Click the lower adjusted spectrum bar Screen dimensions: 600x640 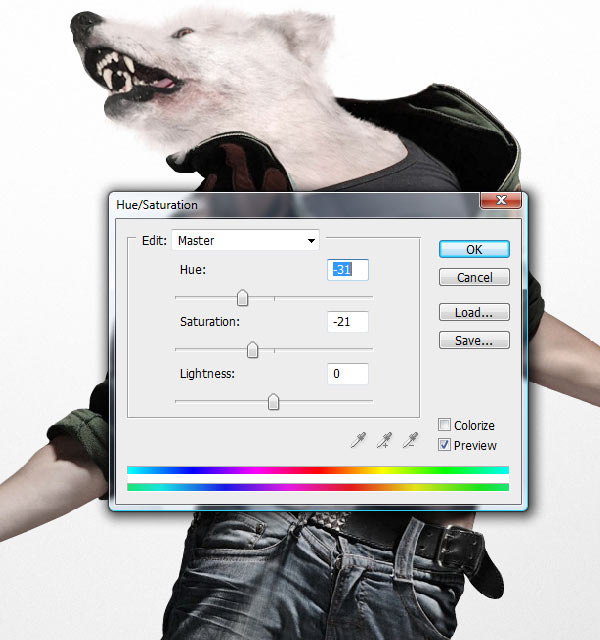[318, 487]
